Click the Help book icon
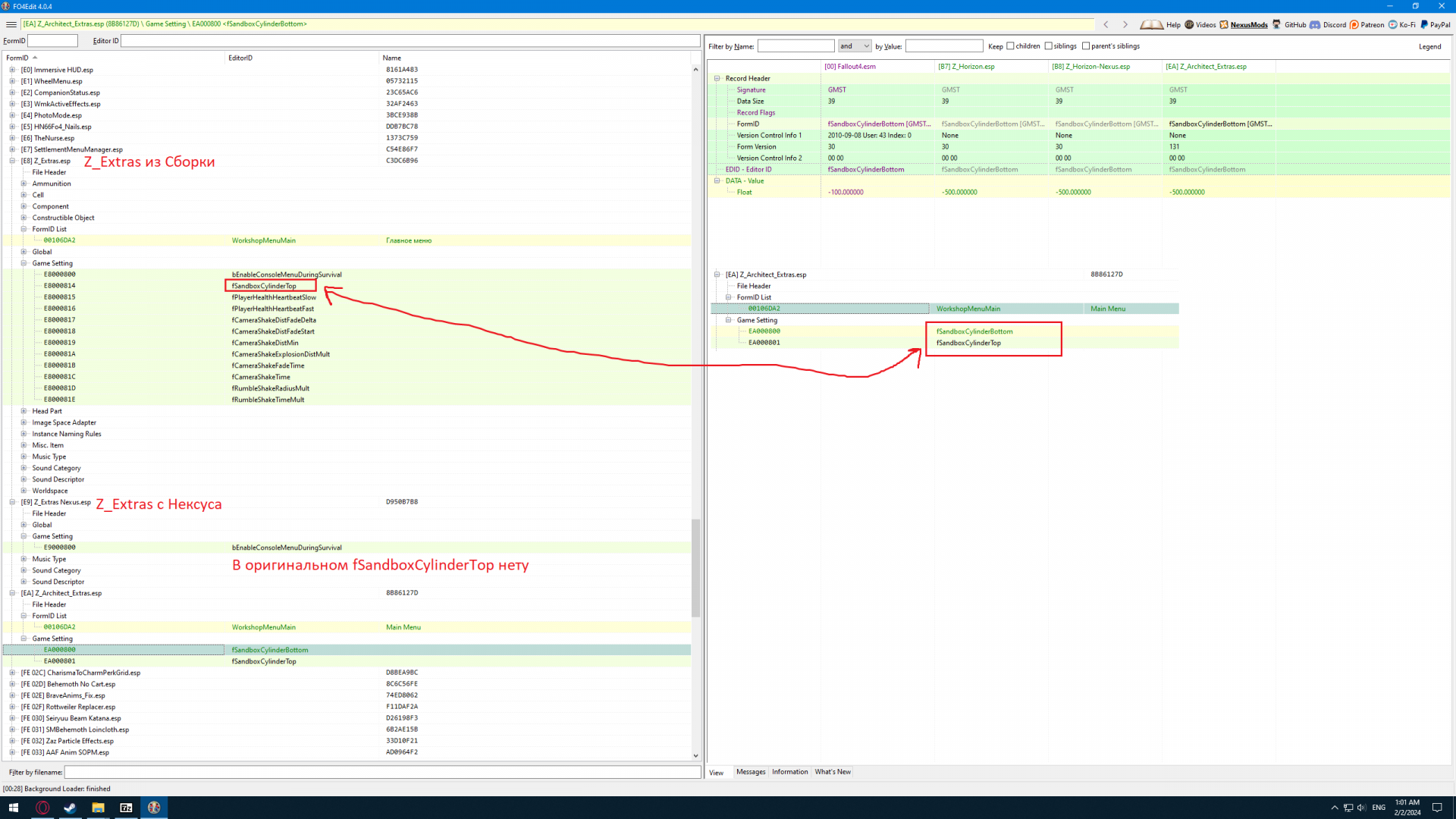1456x819 pixels. [1151, 24]
